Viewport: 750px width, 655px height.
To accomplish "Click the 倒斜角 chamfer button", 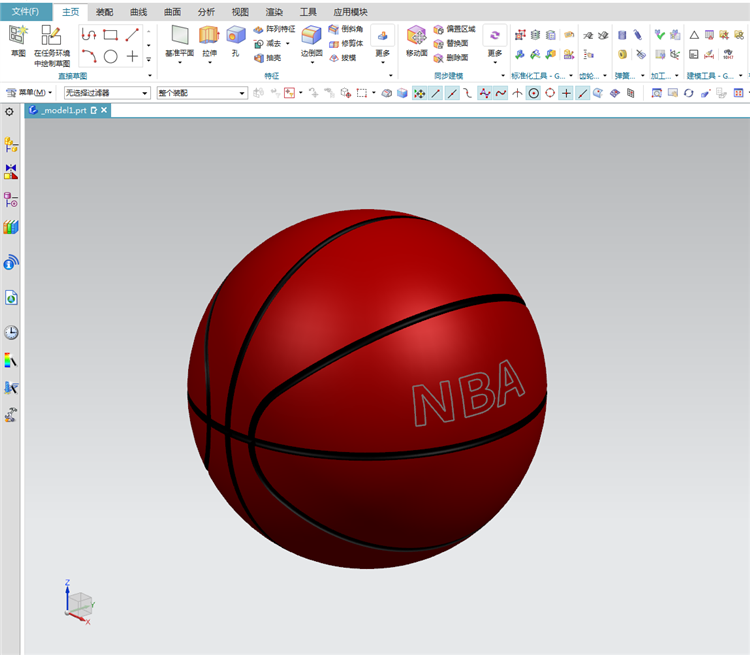I will coord(346,29).
